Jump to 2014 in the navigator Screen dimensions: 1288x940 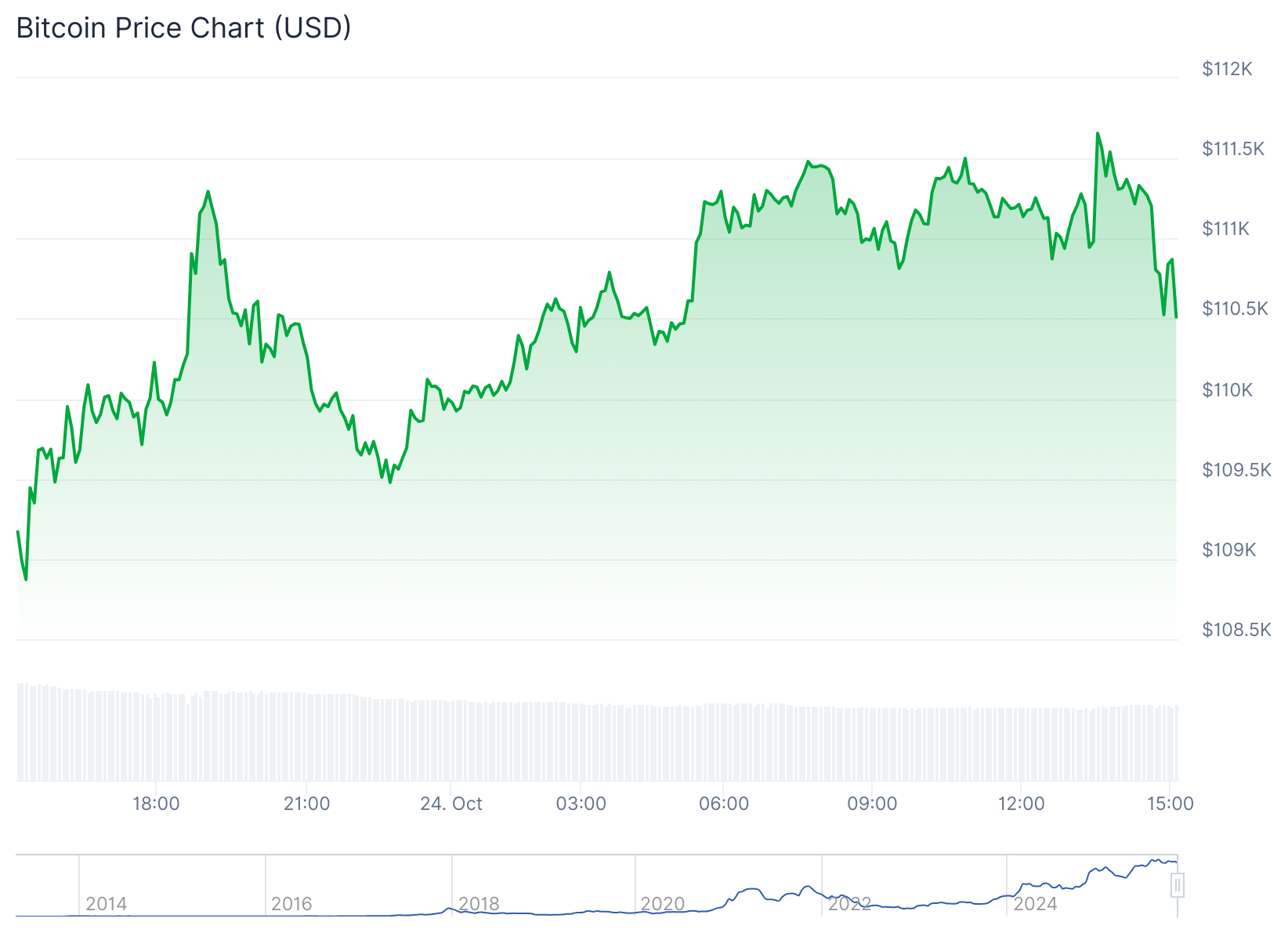(x=106, y=904)
